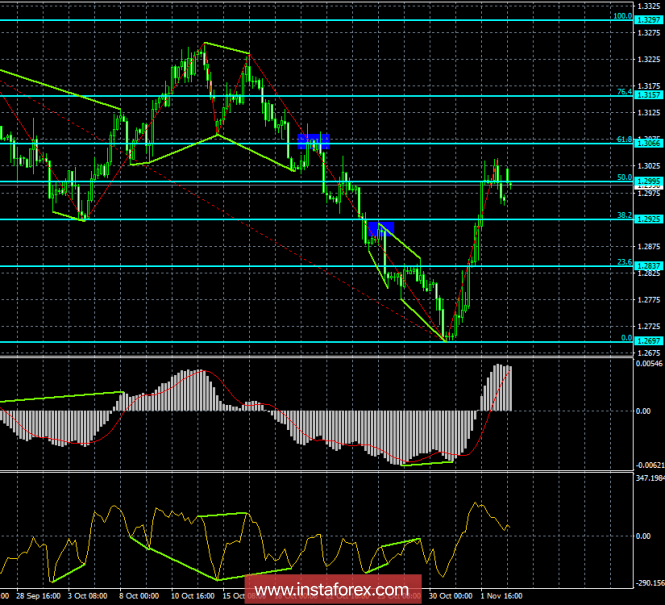Click the 1.3157 Fibonacci price label

(646, 96)
